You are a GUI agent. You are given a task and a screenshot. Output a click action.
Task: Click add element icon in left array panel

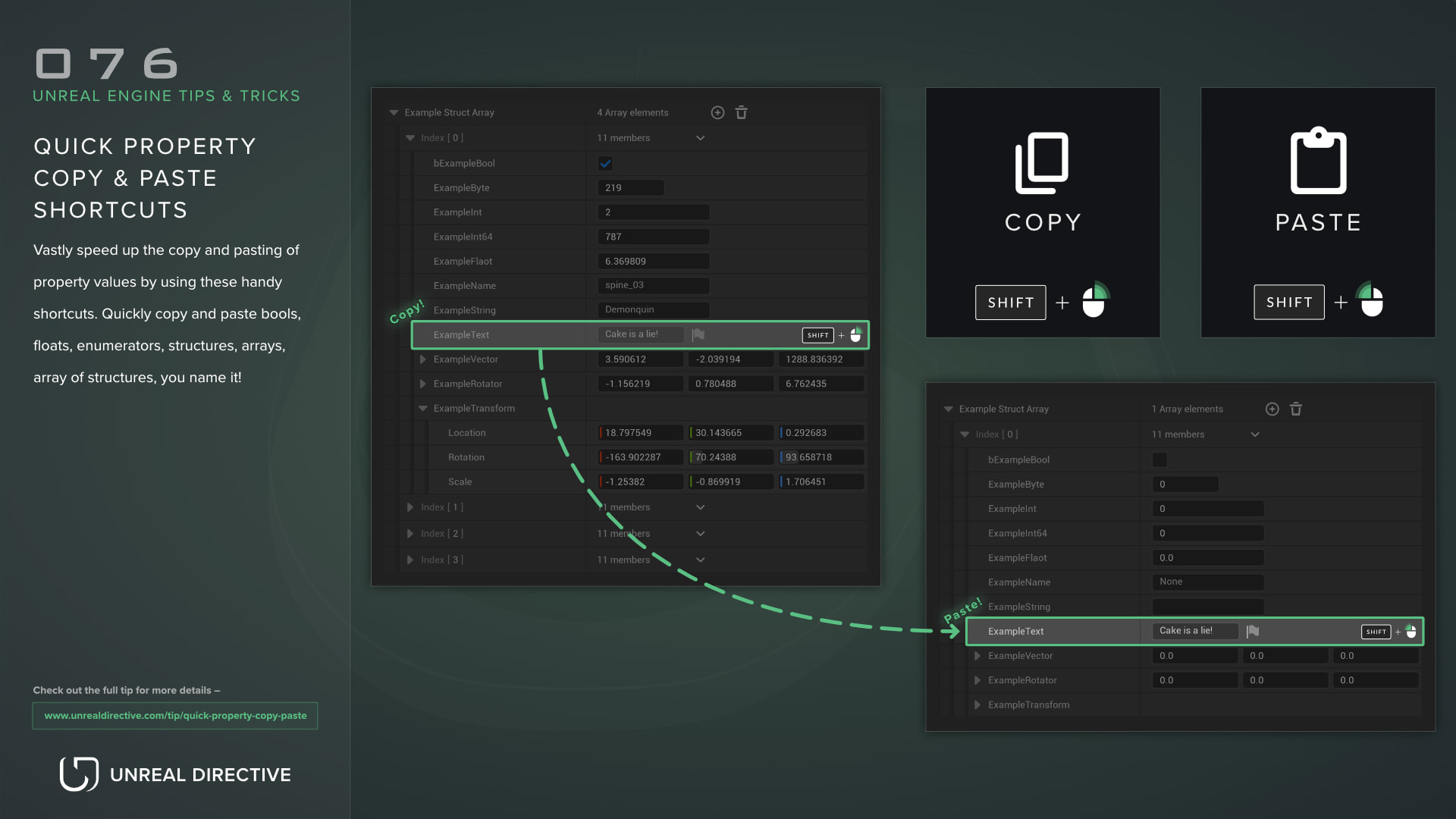click(x=717, y=112)
